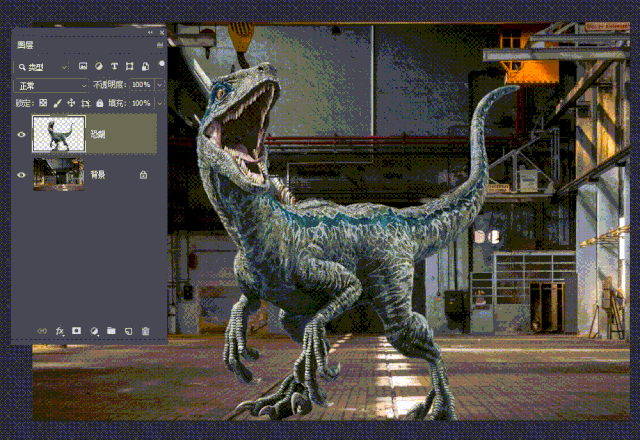This screenshot has width=640, height=440.
Task: Lock layer position
Action: coord(71,103)
